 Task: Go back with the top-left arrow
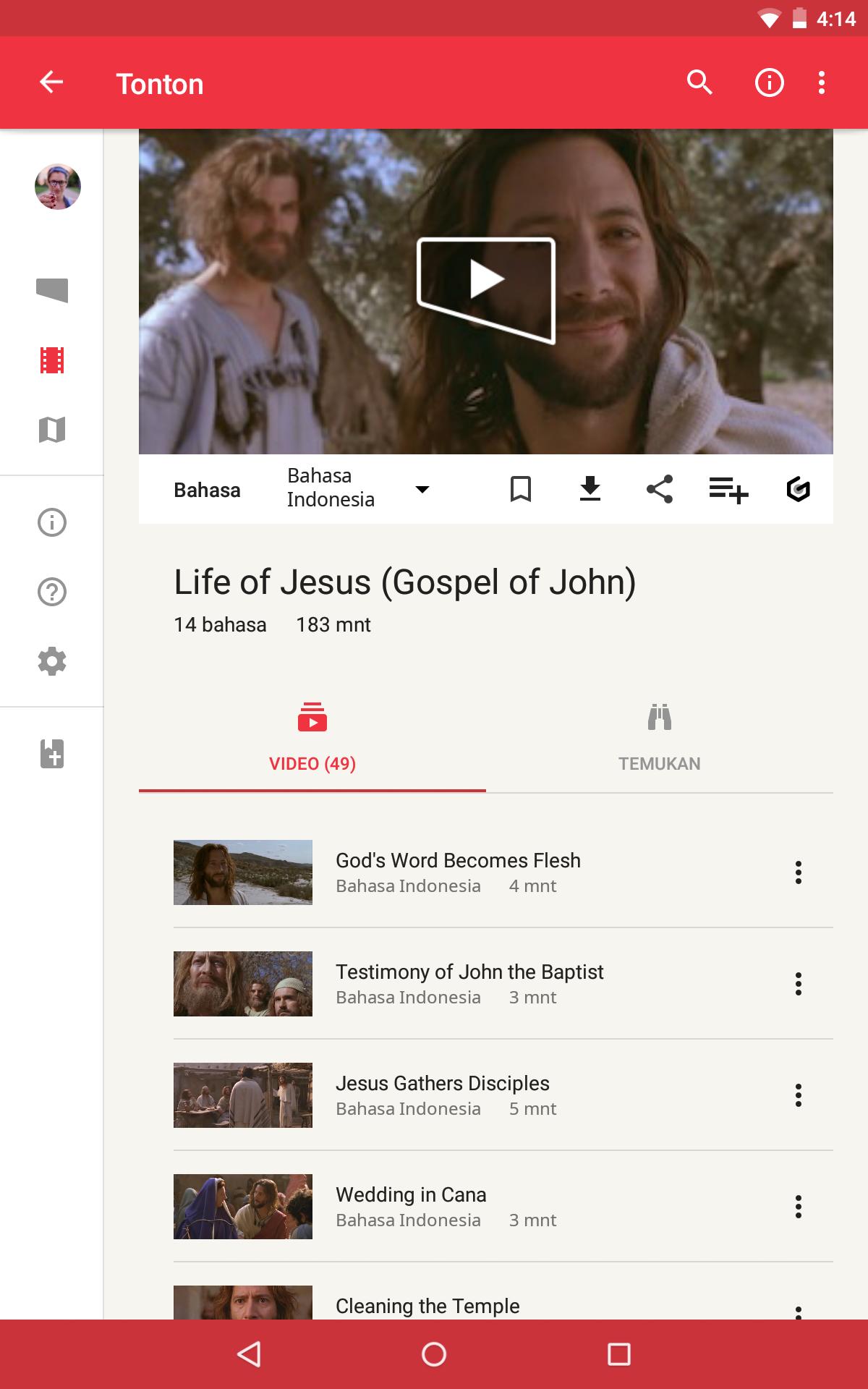51,82
